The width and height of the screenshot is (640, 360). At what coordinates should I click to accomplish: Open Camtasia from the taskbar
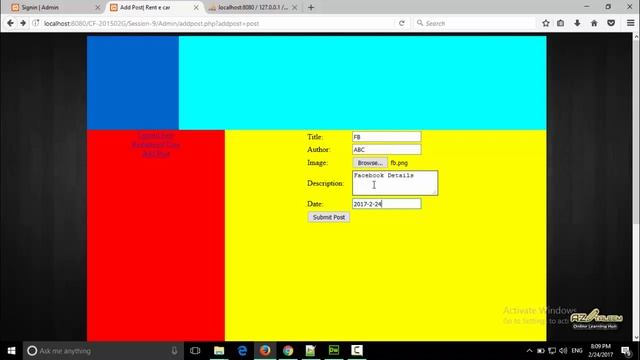(357, 351)
